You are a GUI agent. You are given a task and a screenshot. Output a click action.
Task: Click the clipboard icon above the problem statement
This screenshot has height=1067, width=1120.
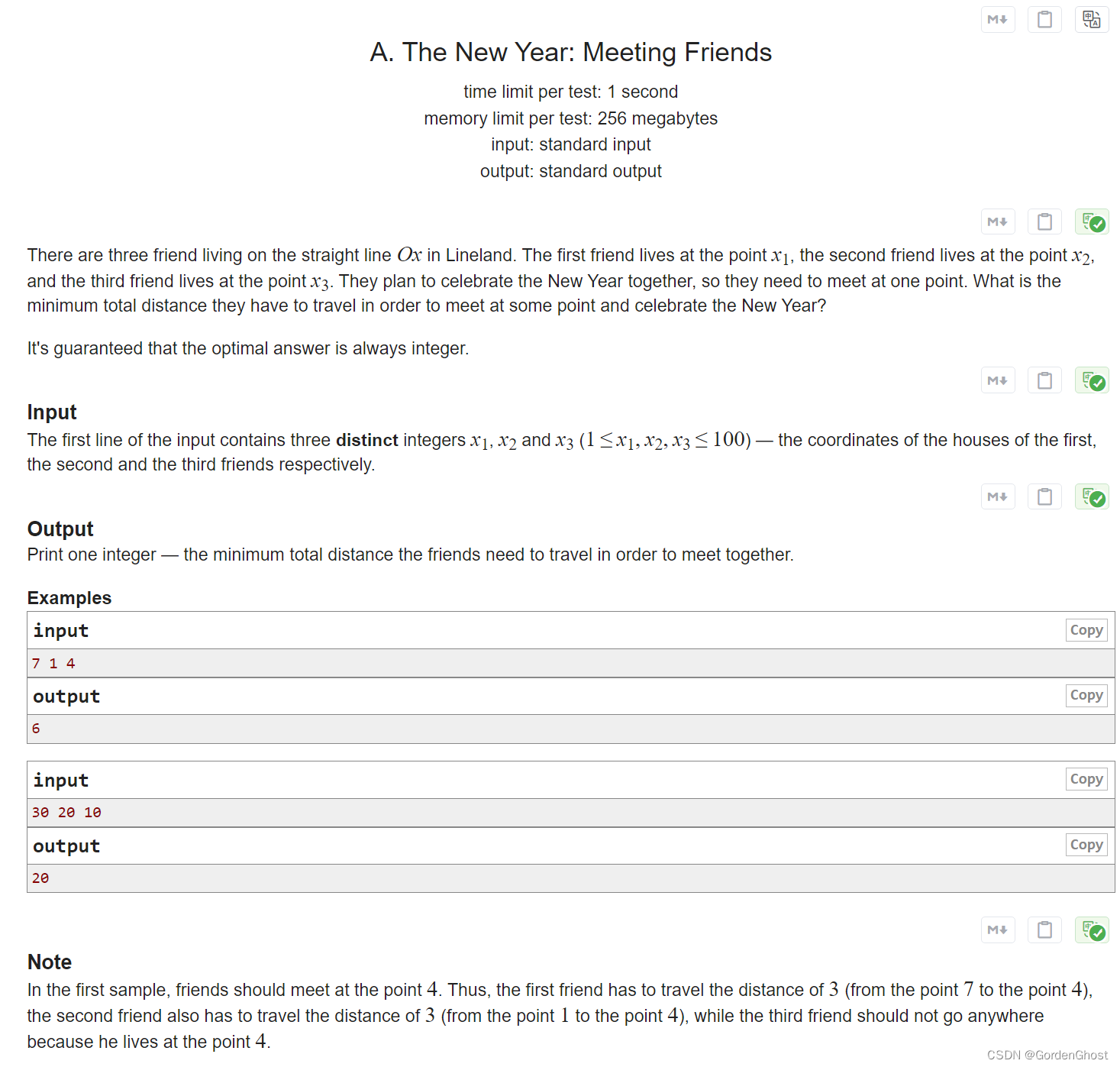click(1044, 221)
